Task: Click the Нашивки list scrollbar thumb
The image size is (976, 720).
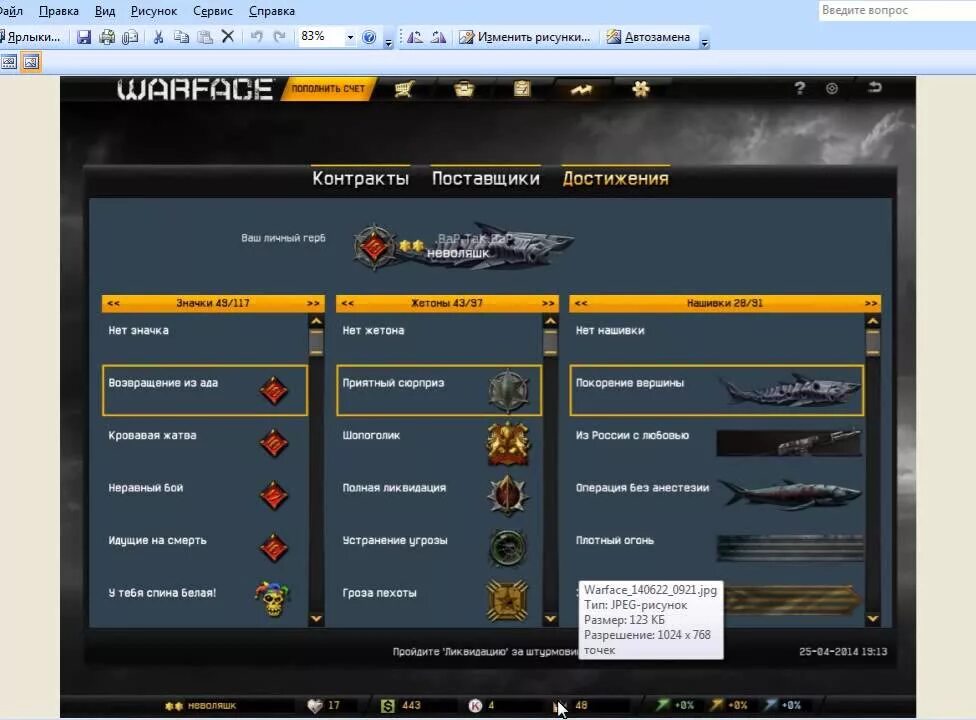Action: [873, 342]
